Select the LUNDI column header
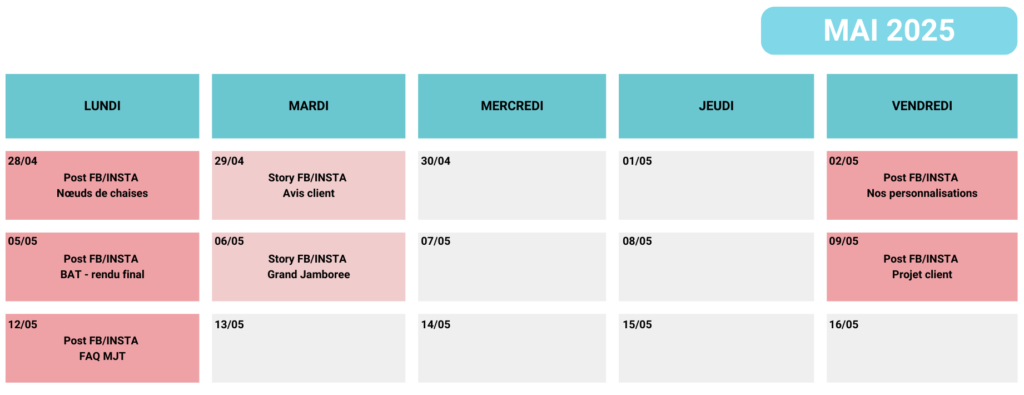This screenshot has width=1024, height=395. 103,106
